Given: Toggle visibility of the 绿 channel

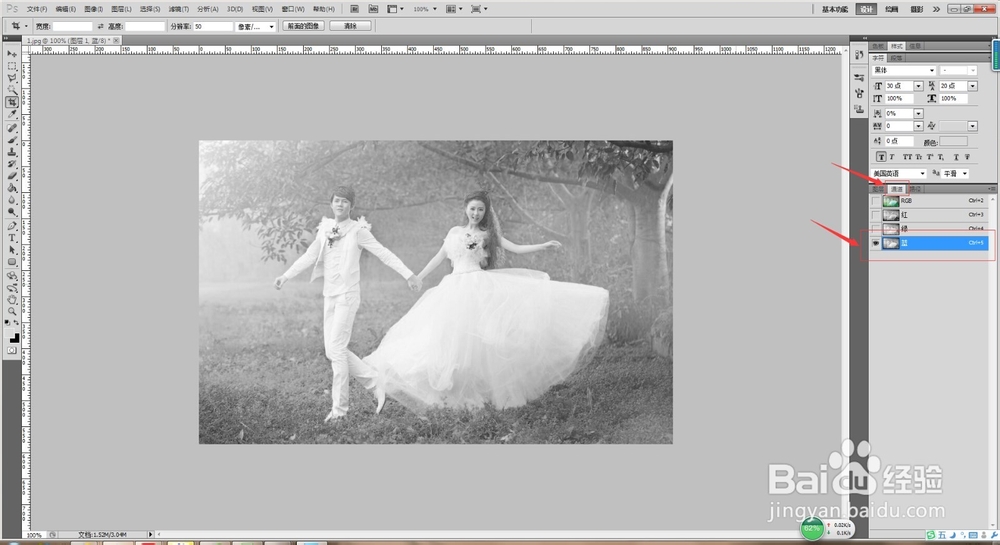Looking at the screenshot, I should [876, 228].
